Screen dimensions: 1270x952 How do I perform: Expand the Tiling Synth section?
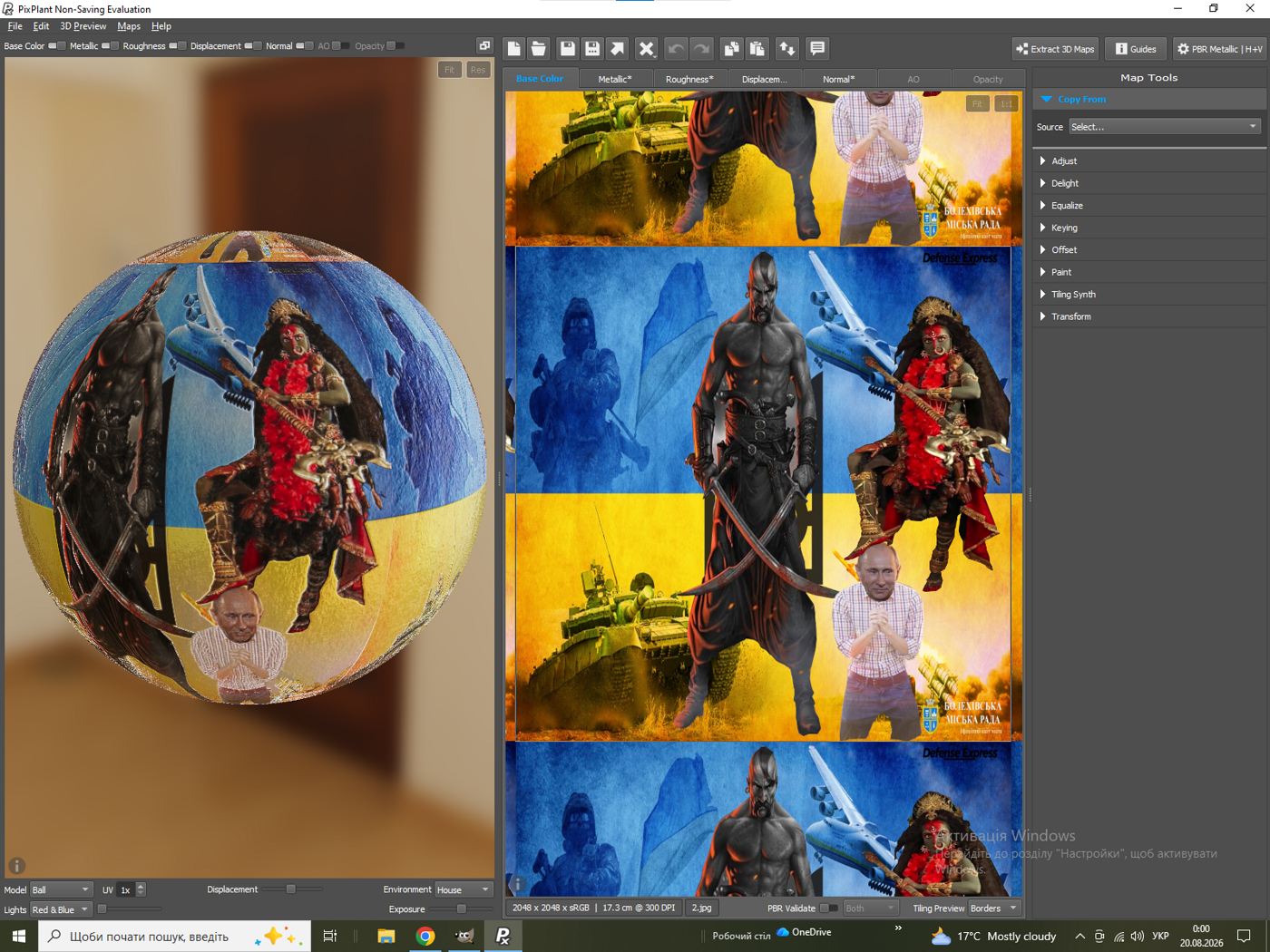click(1149, 294)
